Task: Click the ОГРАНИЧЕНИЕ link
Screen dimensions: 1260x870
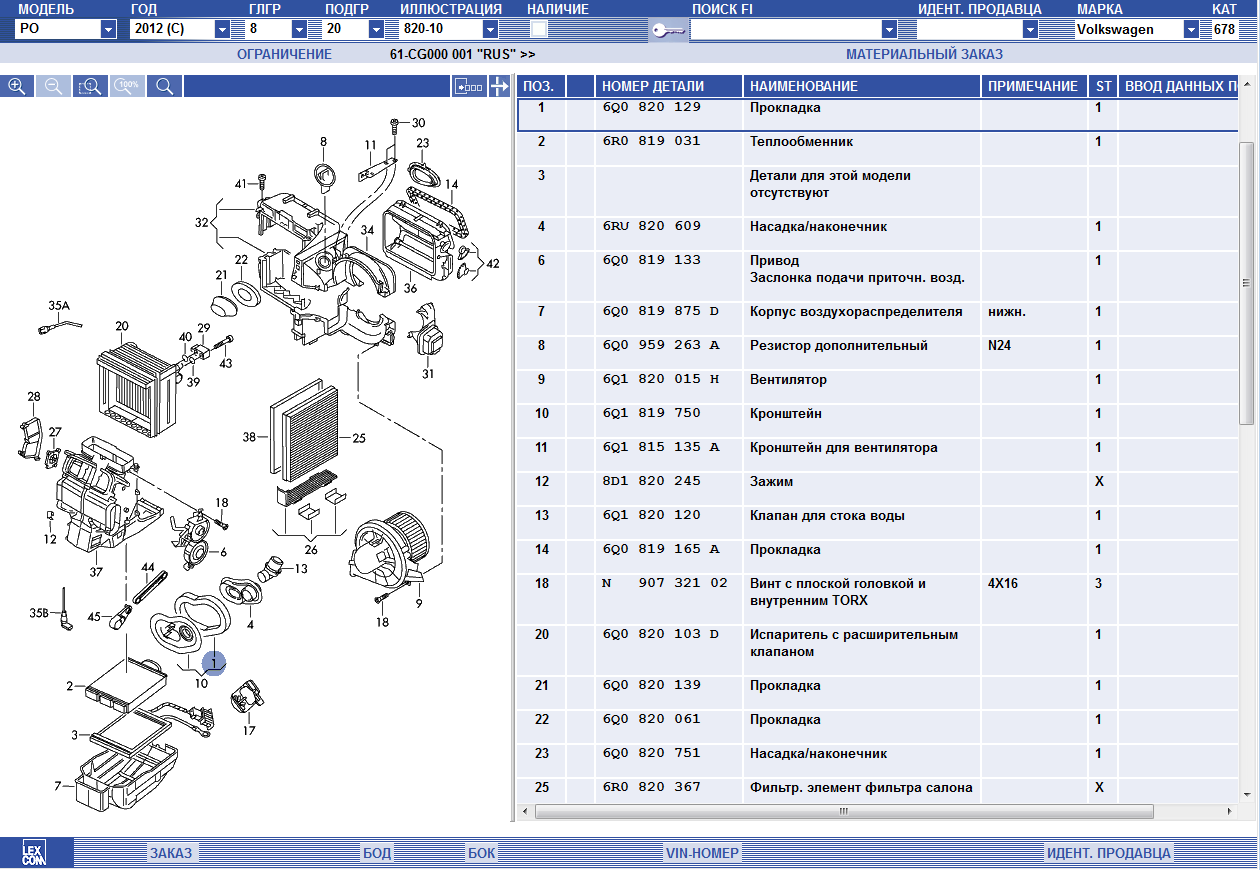Action: pos(284,54)
